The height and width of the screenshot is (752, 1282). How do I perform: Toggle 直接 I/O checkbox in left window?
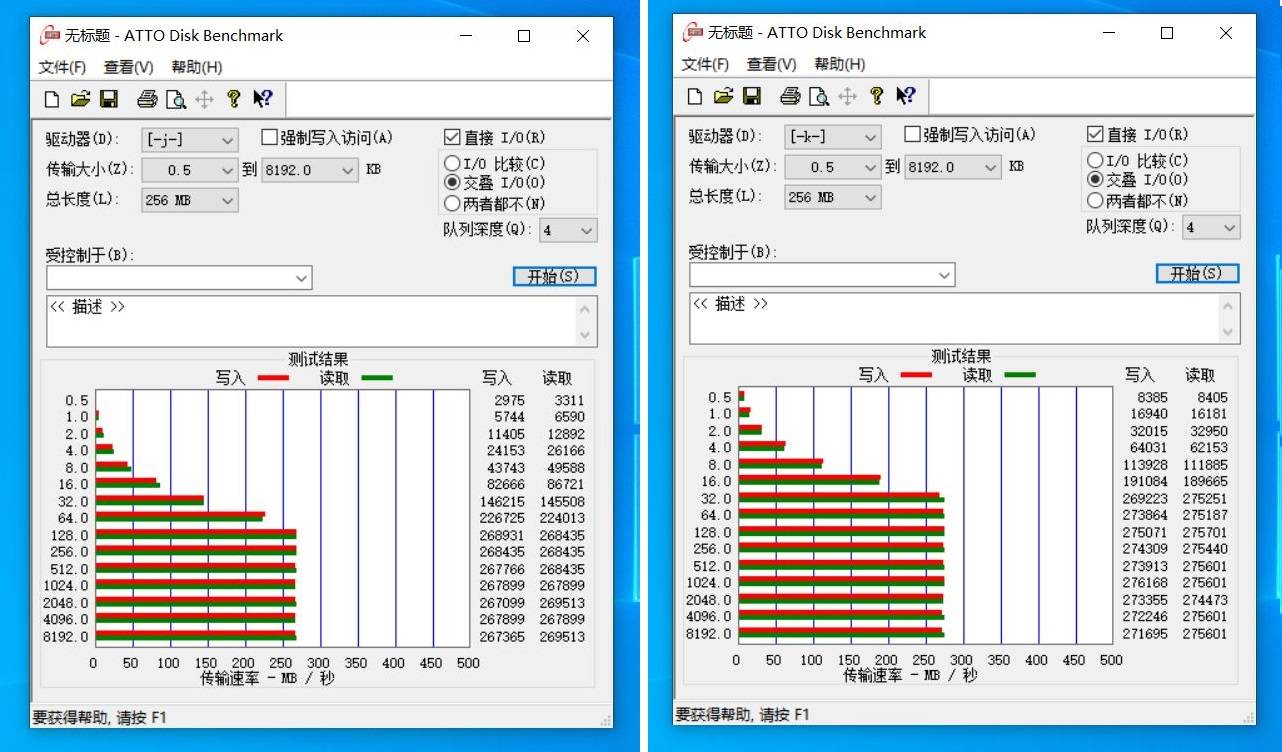451,137
